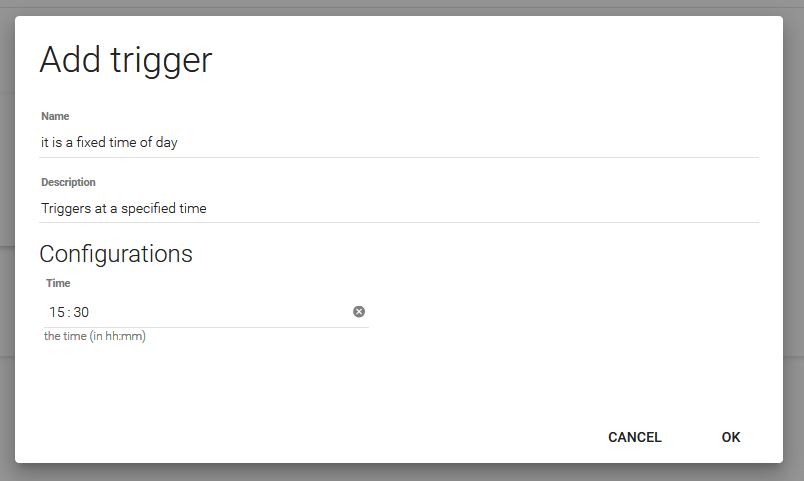Click the colon separator in the time value
This screenshot has width=804, height=481.
click(x=69, y=312)
